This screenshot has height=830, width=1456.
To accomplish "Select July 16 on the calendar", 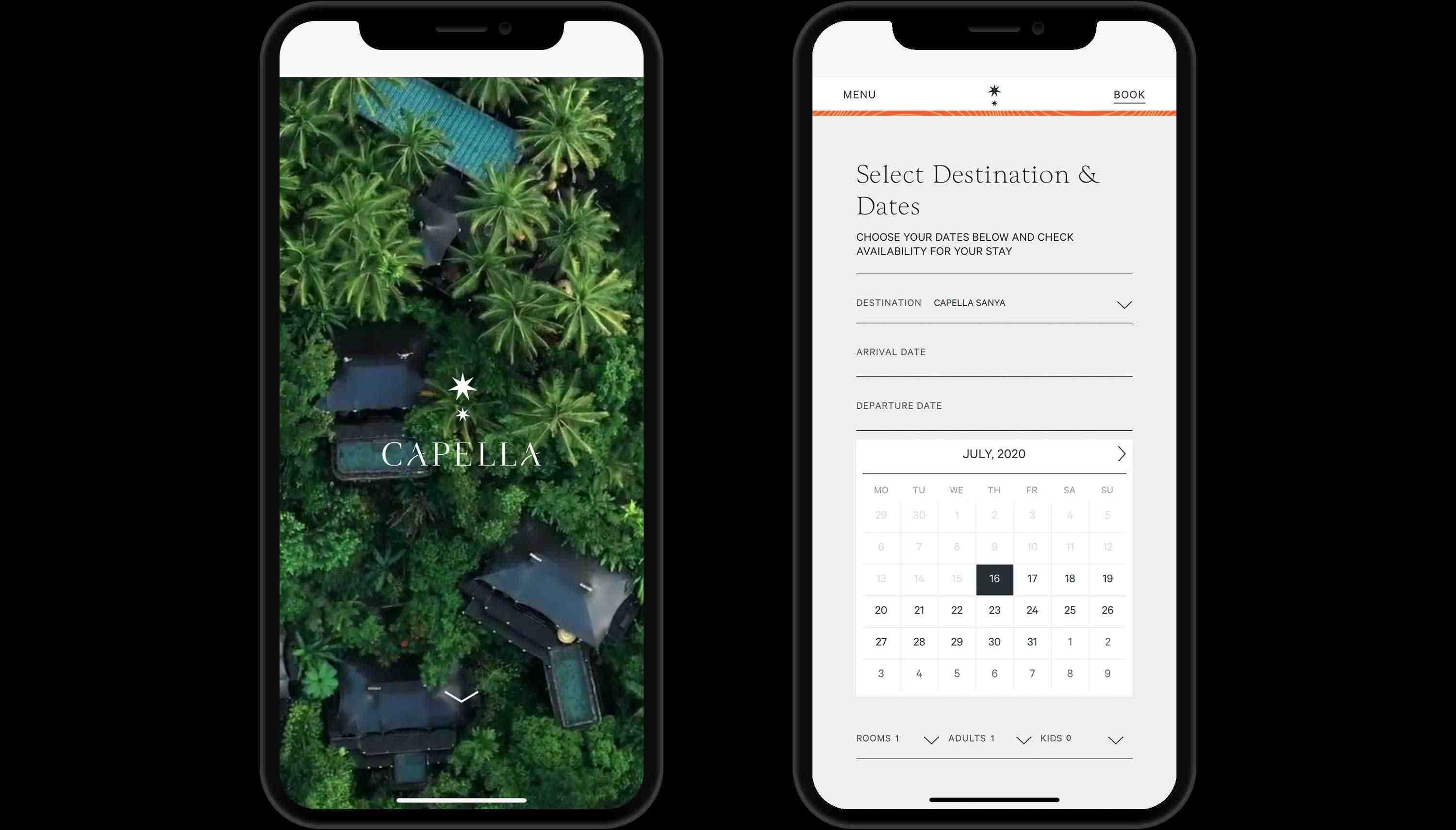I will pyautogui.click(x=993, y=578).
